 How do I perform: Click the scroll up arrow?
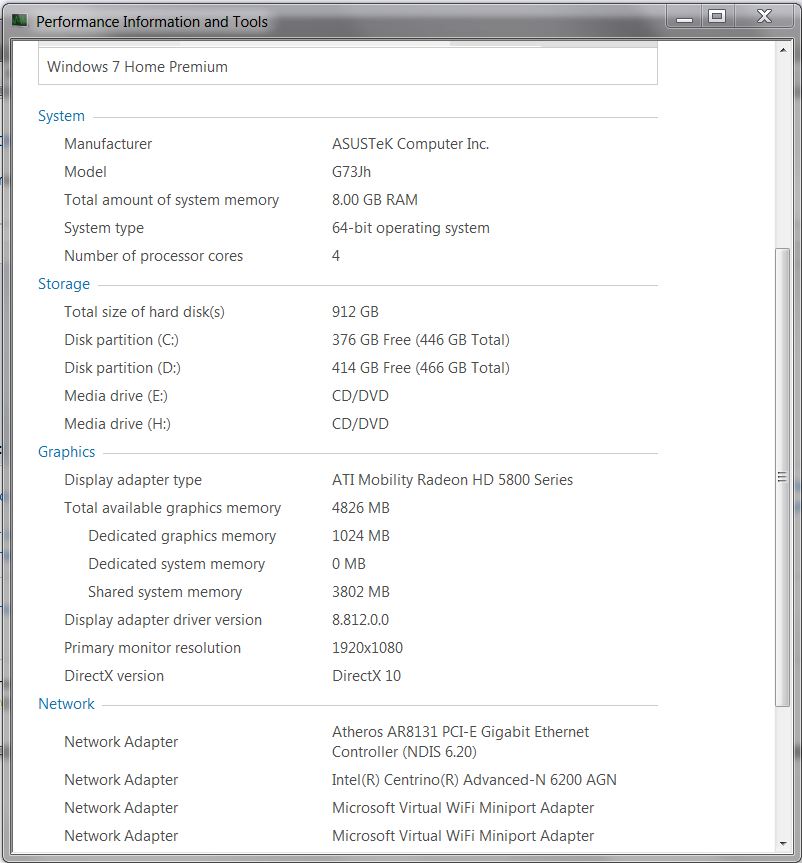[x=783, y=51]
